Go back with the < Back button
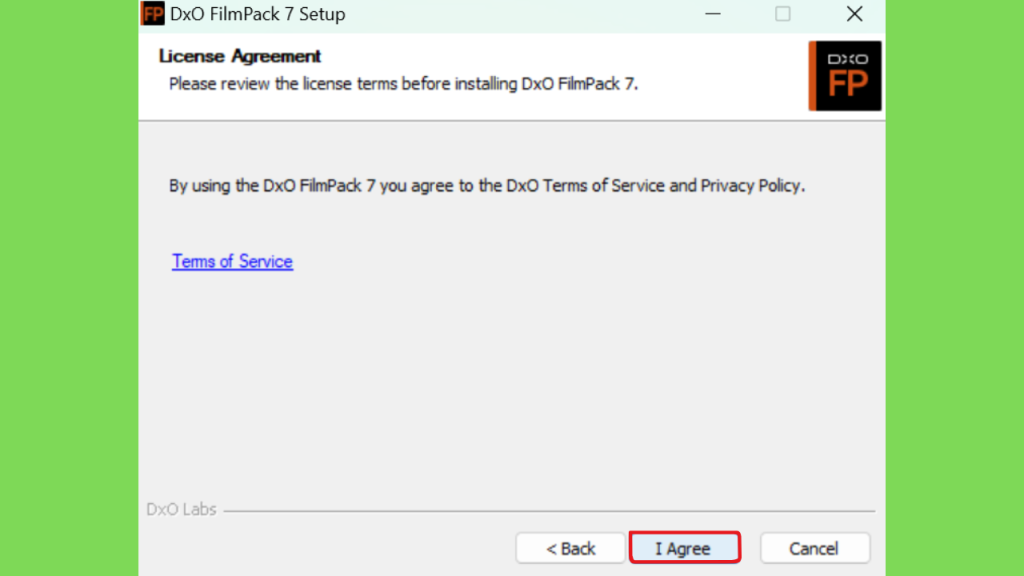The width and height of the screenshot is (1024, 576). [x=570, y=548]
